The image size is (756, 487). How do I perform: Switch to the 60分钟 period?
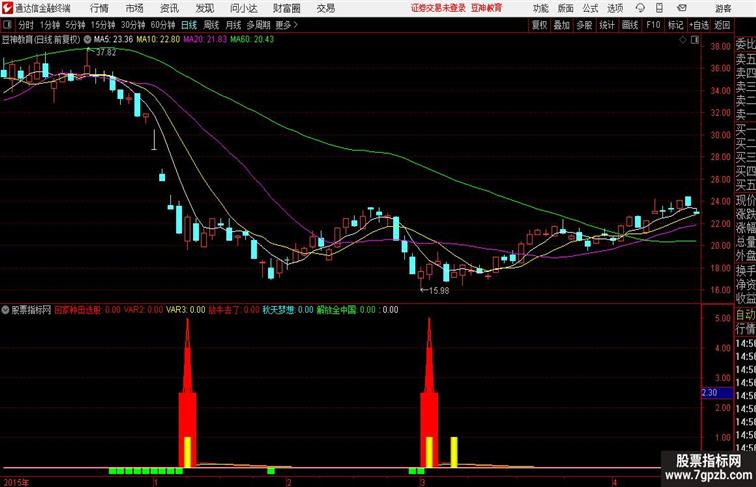coord(163,25)
